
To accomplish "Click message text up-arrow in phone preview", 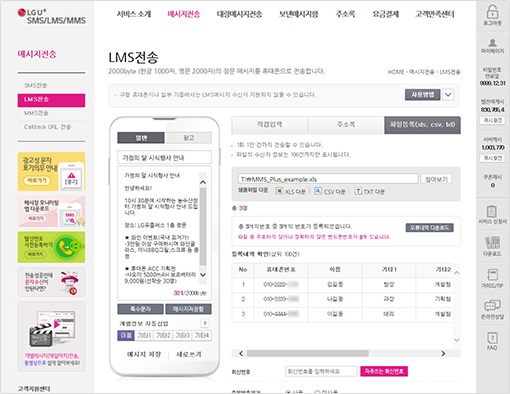I will (203, 182).
